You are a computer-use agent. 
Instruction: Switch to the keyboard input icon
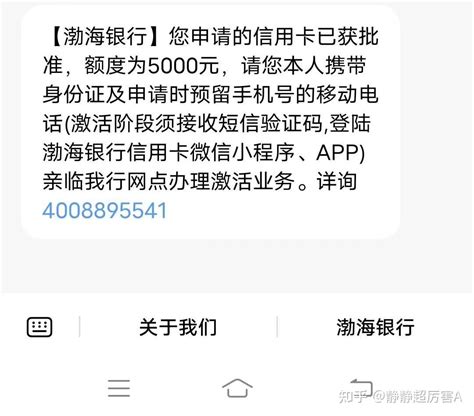39,327
